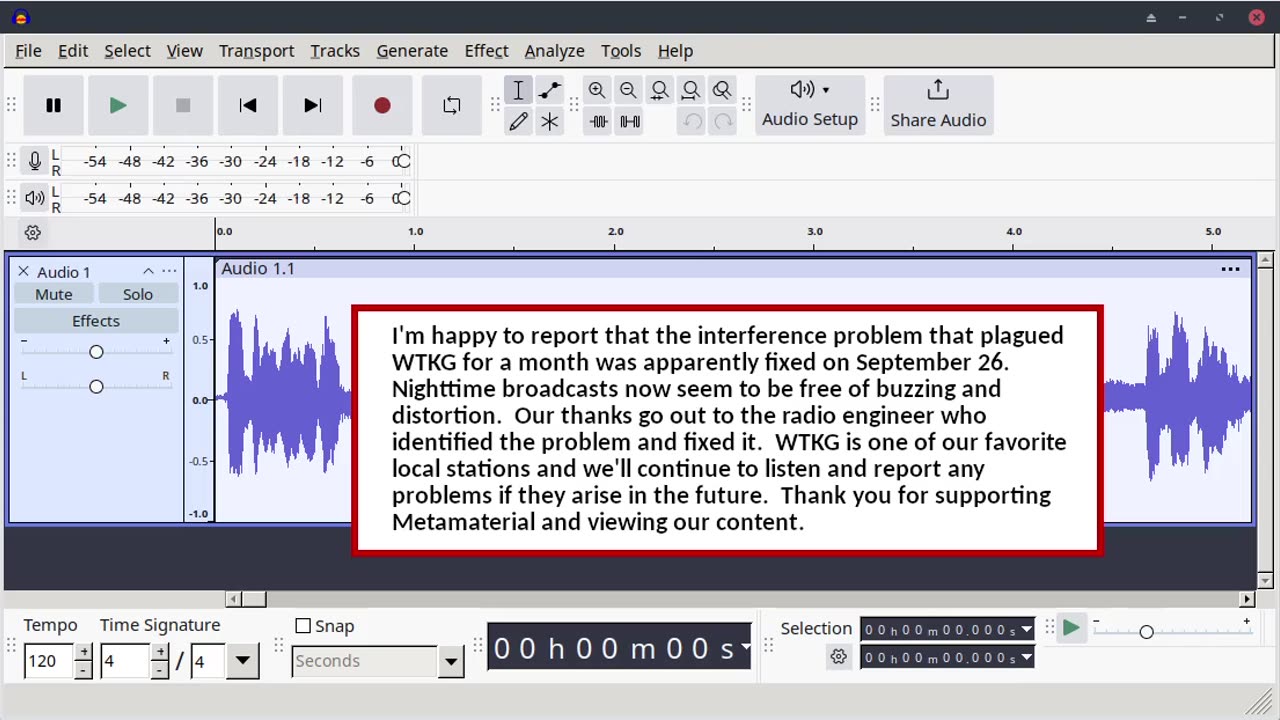Select the Multi-tool asterisk icon
The height and width of the screenshot is (720, 1280).
(x=549, y=122)
